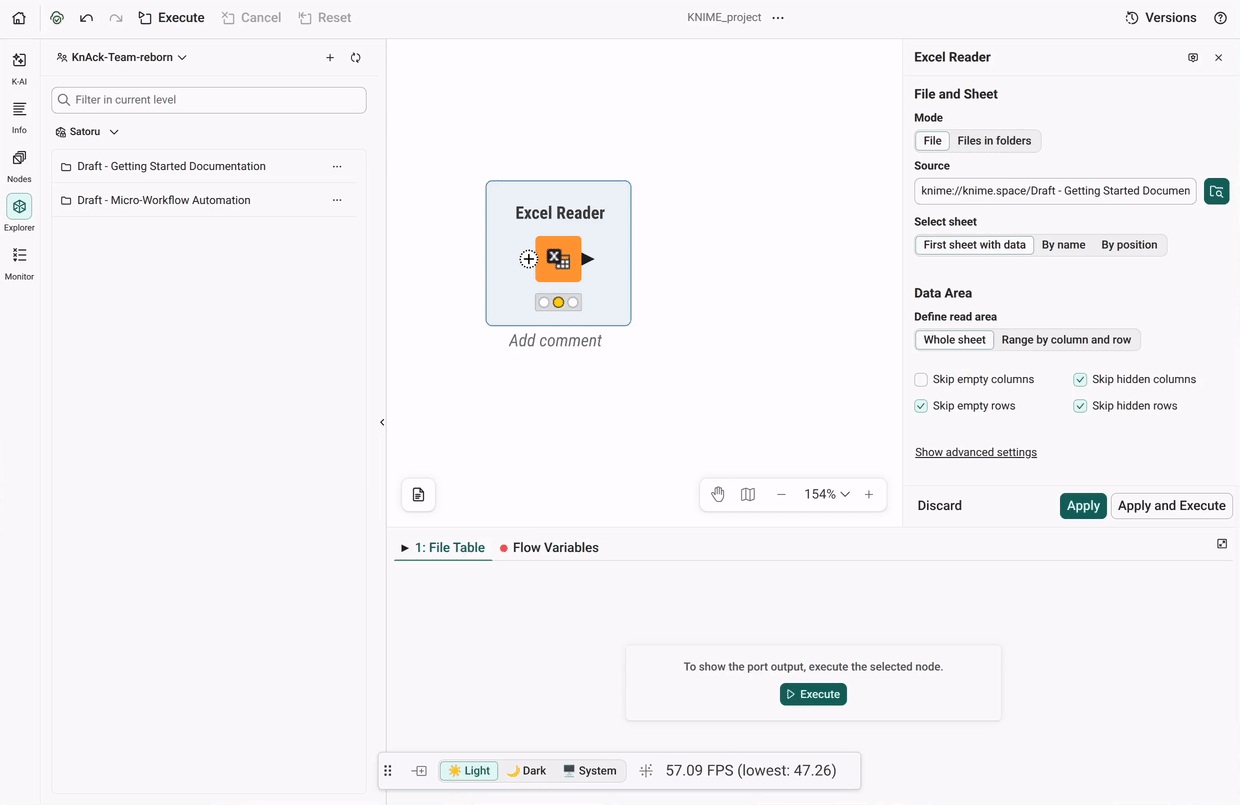The width and height of the screenshot is (1240, 805).
Task: Go to the Home icon
Action: [x=19, y=18]
